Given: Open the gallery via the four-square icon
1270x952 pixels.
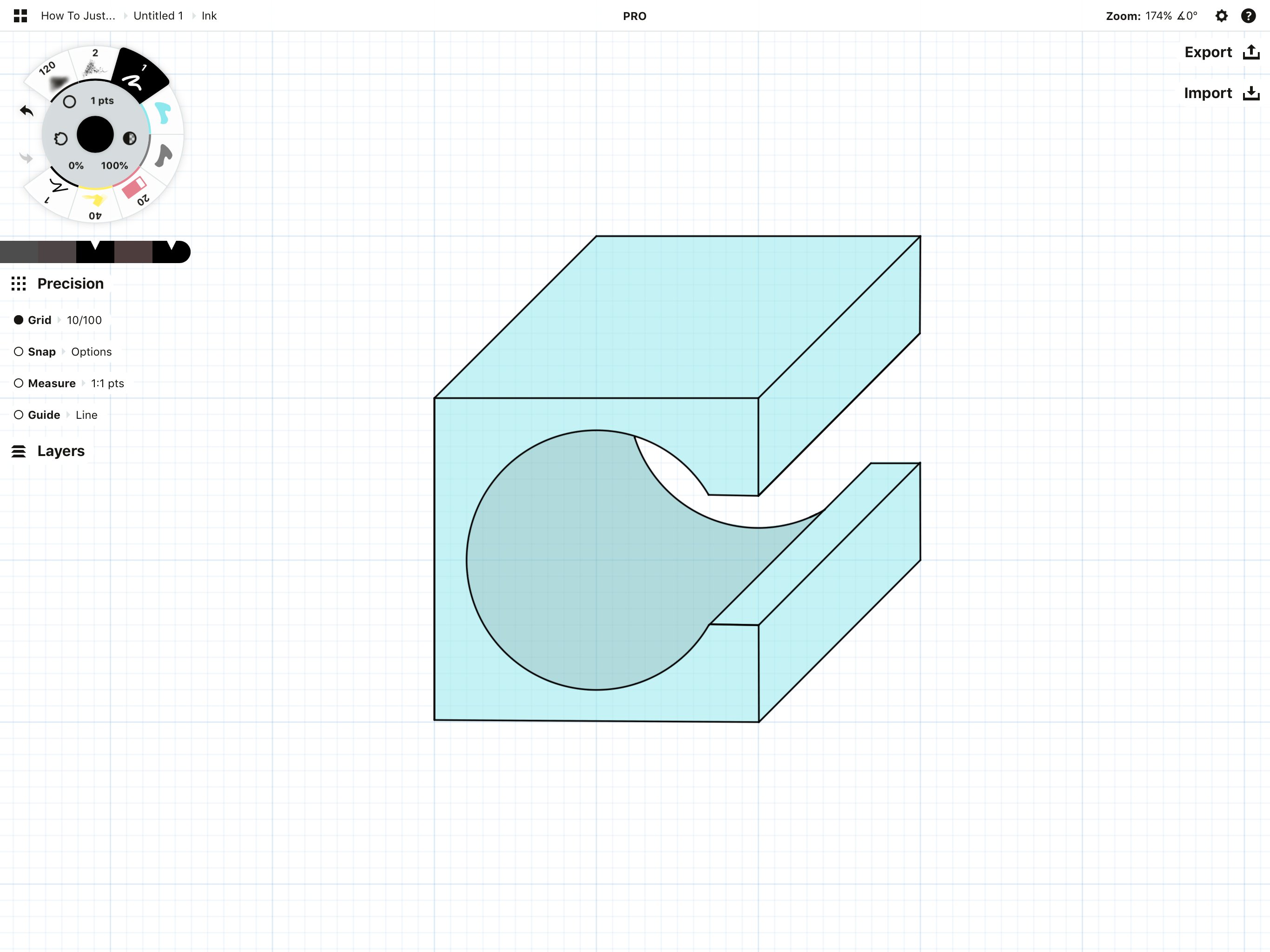Looking at the screenshot, I should (21, 16).
